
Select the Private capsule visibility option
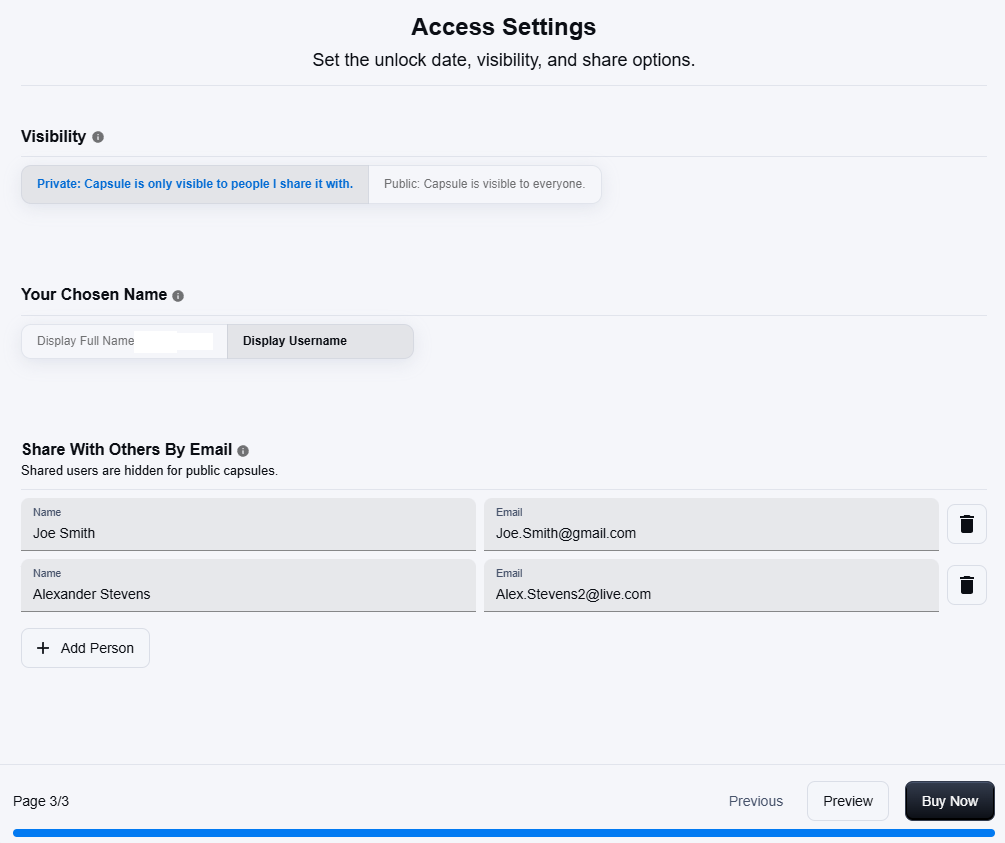click(x=195, y=185)
